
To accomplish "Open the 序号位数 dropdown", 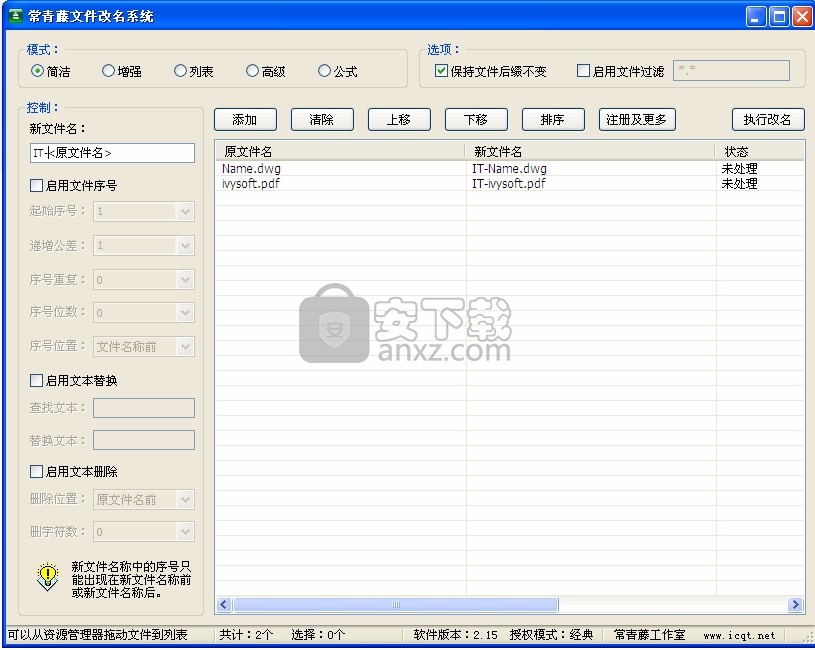I will coord(186,313).
